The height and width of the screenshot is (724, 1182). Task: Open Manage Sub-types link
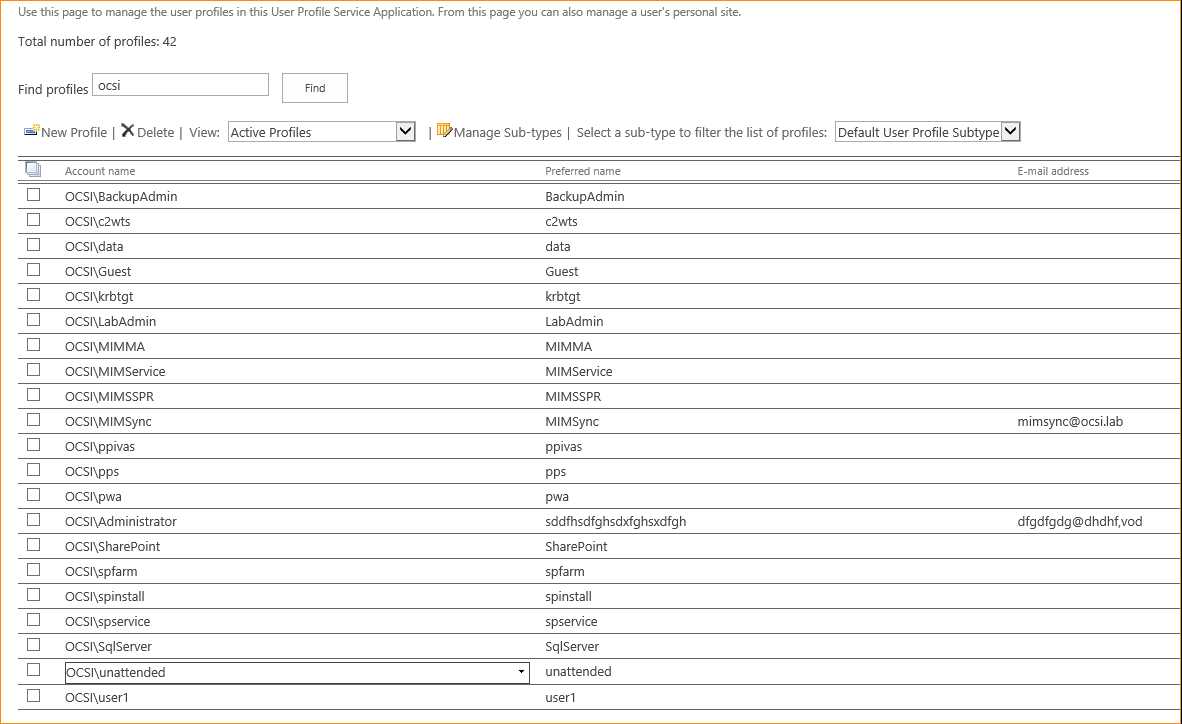(507, 132)
